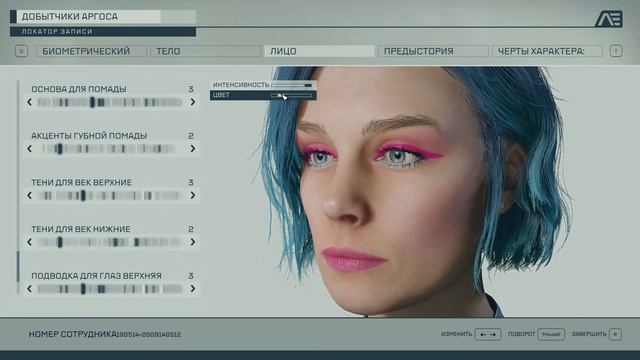Click the ИЗМЕНИТЬ arrow keys button

tap(488, 334)
